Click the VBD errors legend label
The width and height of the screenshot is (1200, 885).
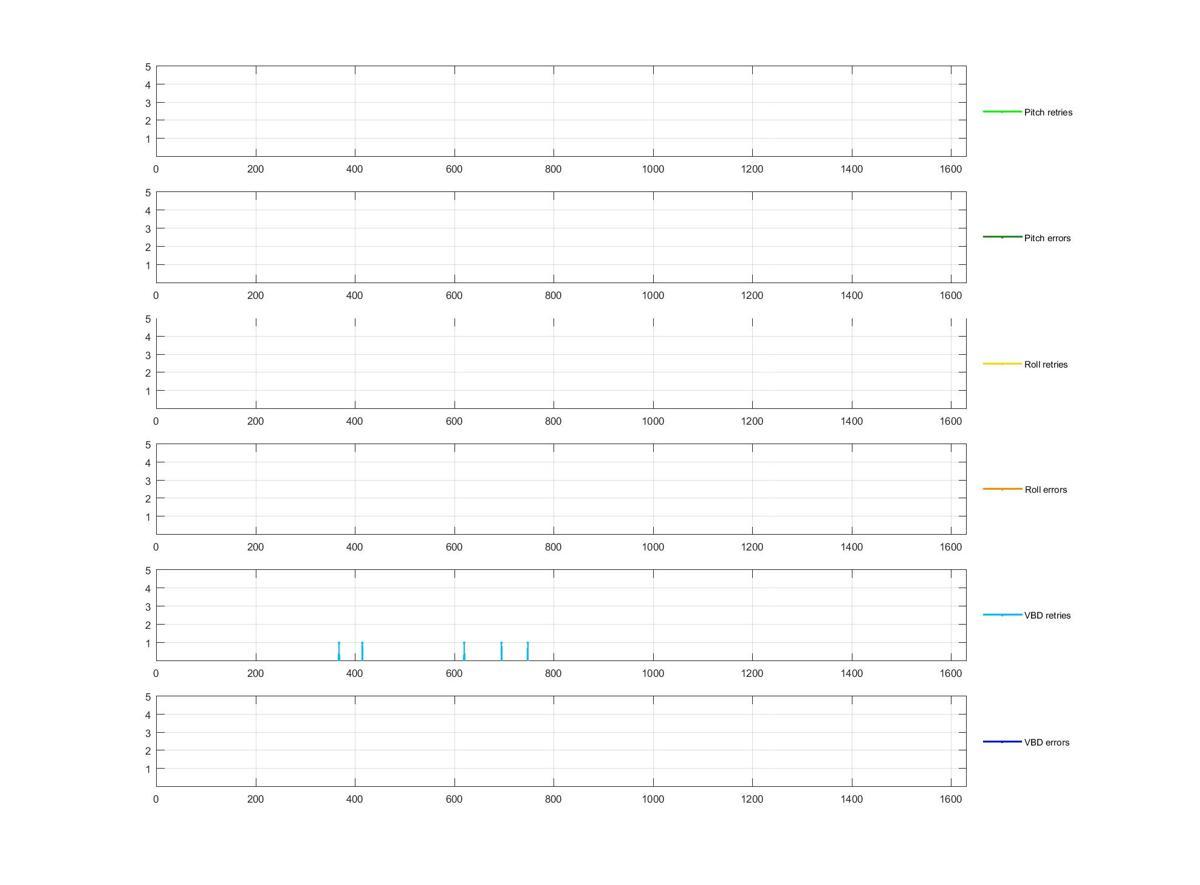1047,742
